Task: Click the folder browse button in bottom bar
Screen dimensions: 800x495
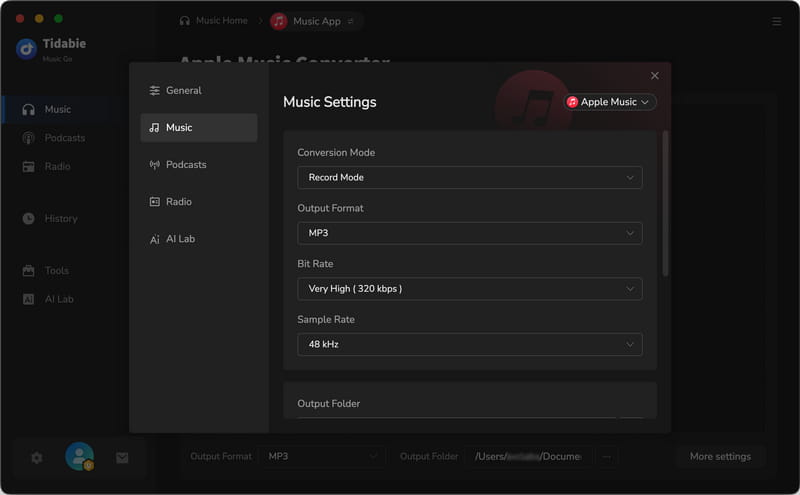Action: [x=606, y=456]
